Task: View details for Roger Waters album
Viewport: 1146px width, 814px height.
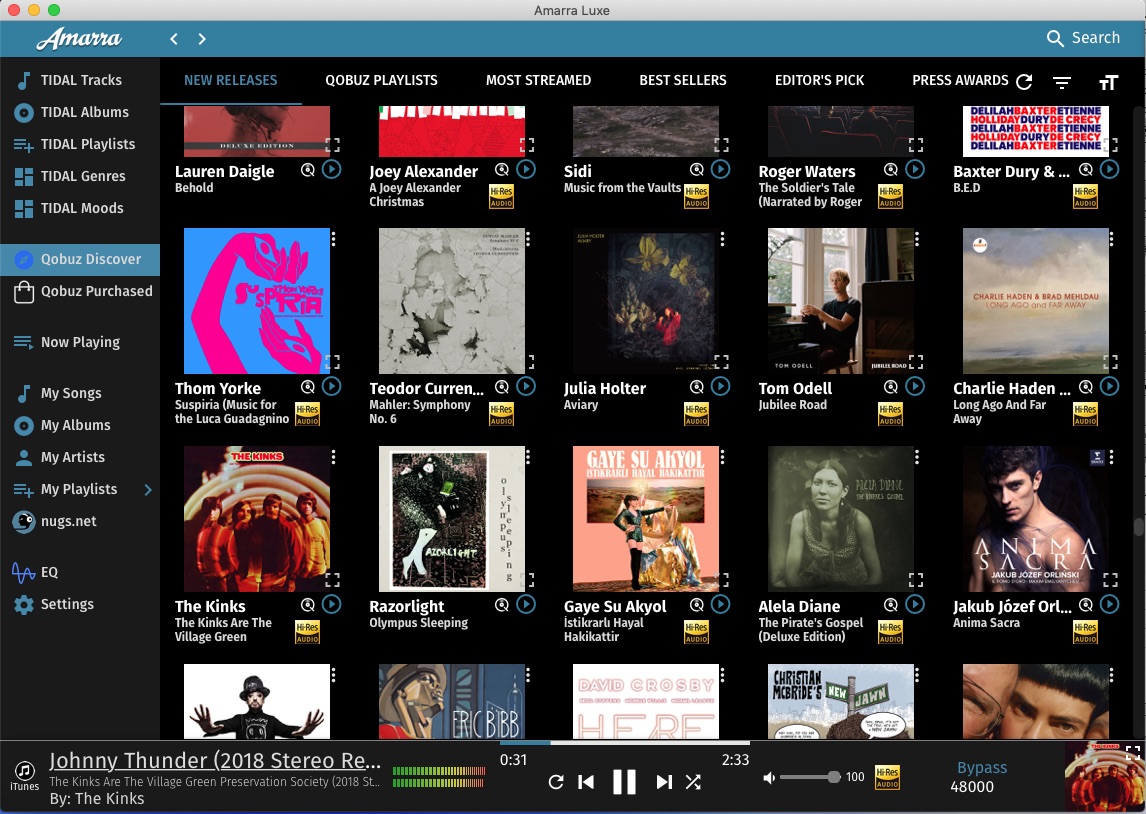Action: point(891,170)
